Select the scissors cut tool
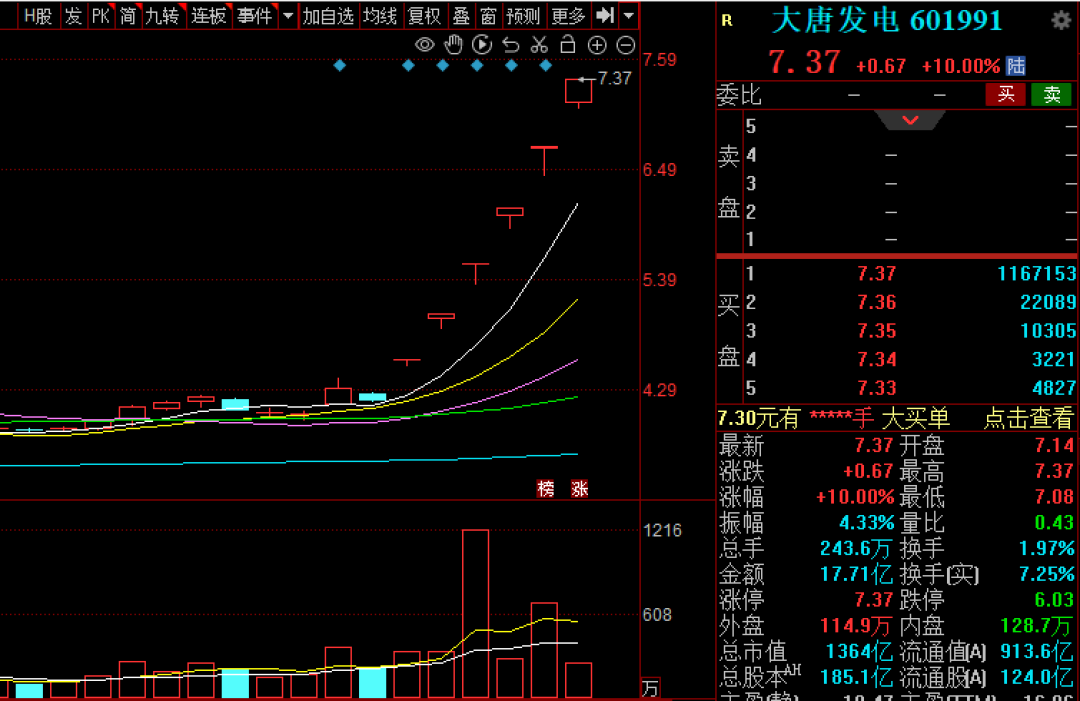 [x=539, y=45]
